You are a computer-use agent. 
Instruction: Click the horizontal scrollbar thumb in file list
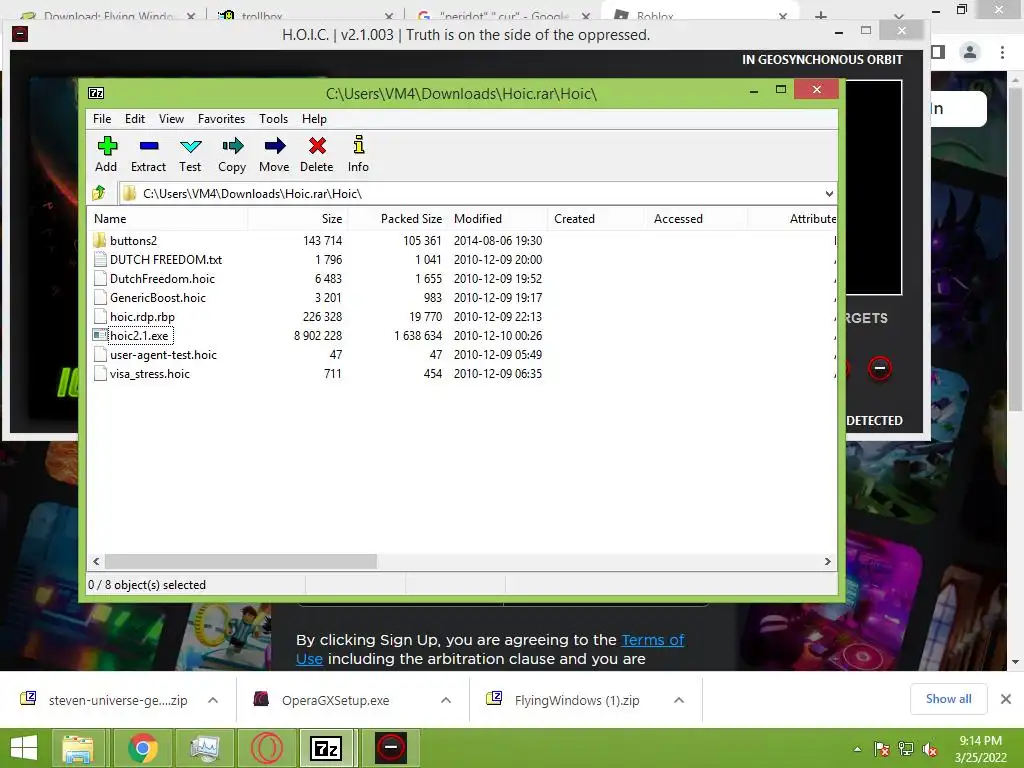click(x=240, y=562)
